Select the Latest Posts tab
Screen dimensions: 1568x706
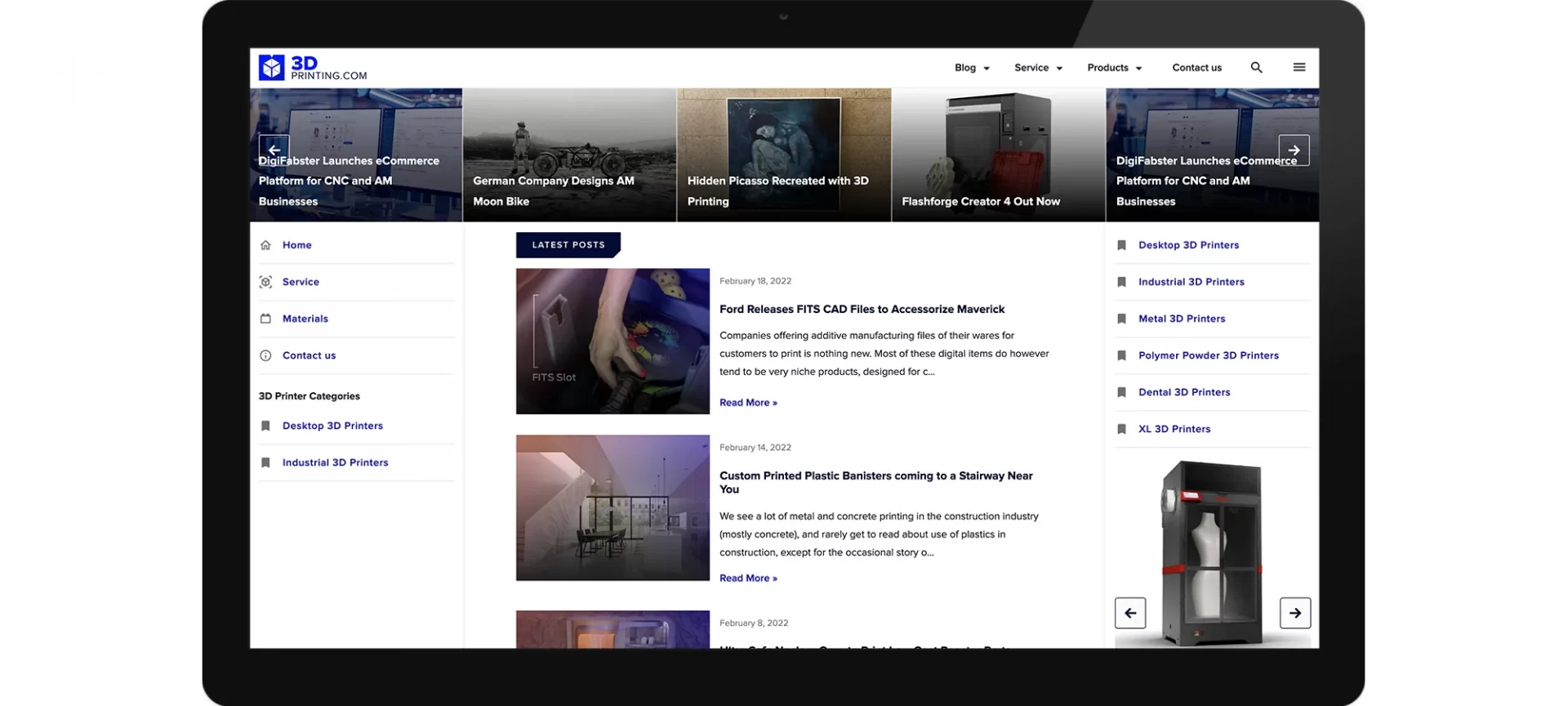[568, 245]
